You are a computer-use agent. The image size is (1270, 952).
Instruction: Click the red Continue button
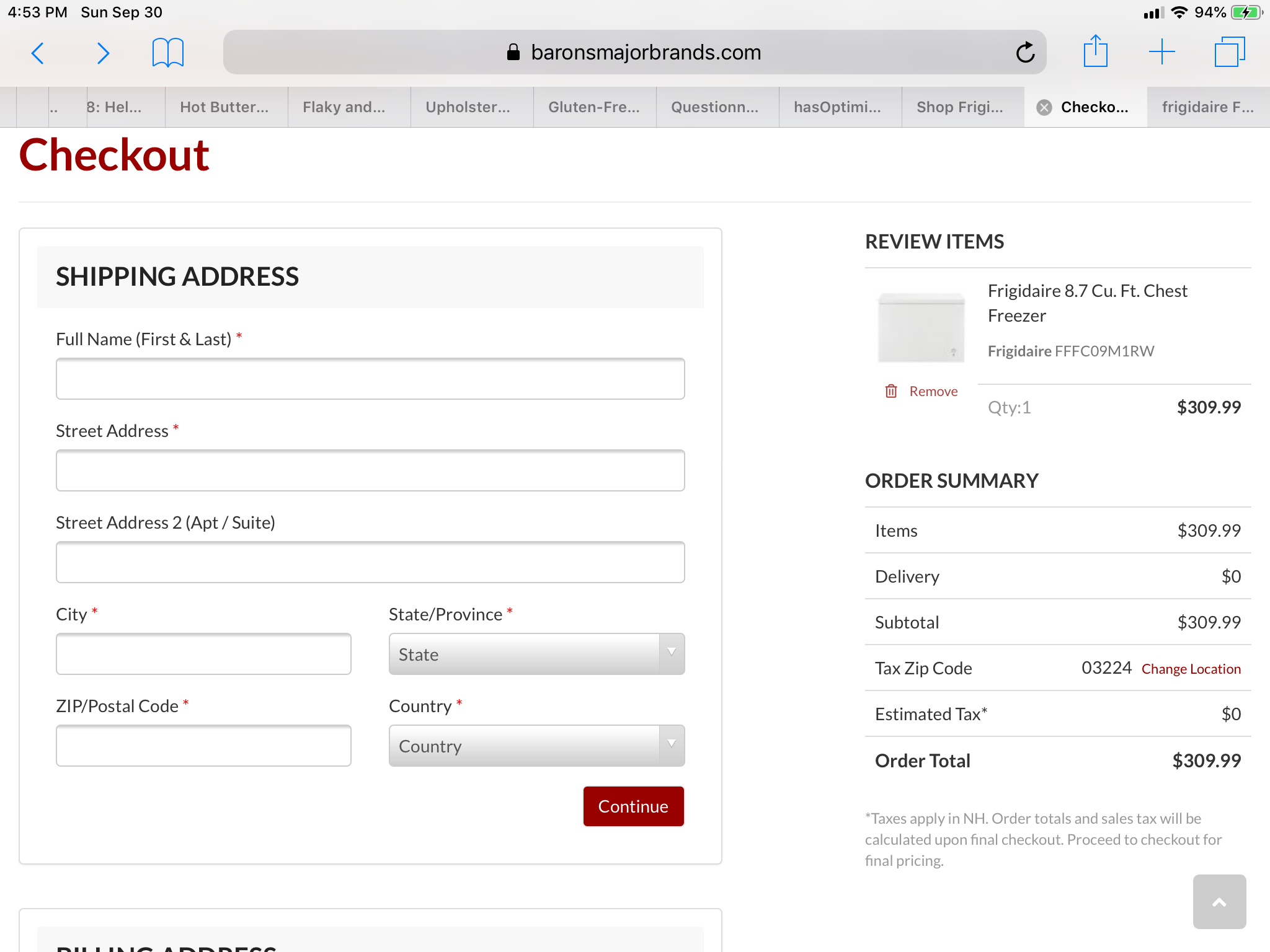coord(633,806)
